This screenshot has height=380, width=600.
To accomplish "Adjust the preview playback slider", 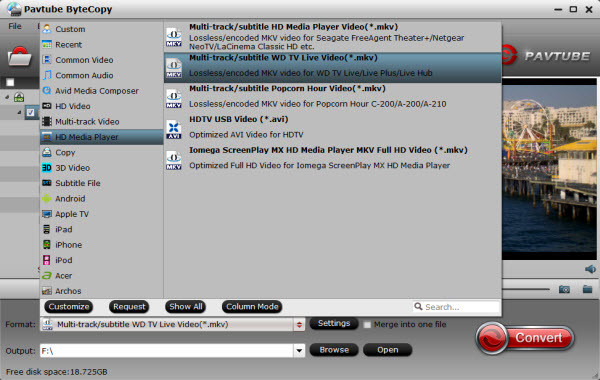I will [526, 289].
